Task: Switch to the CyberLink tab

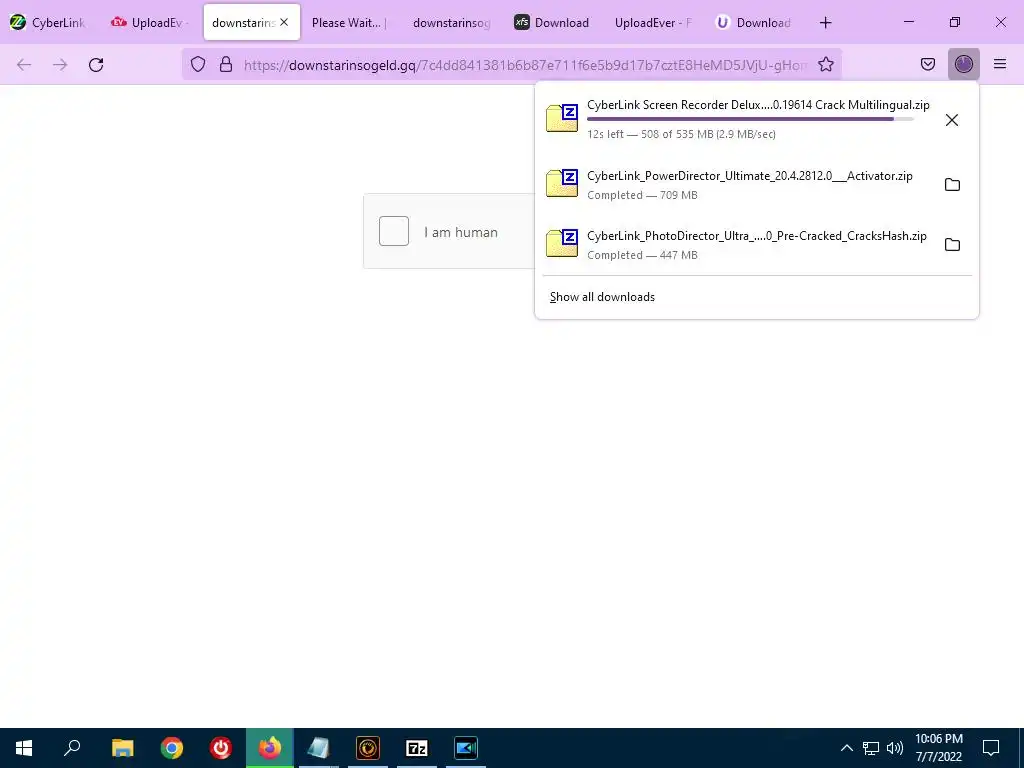Action: point(48,23)
